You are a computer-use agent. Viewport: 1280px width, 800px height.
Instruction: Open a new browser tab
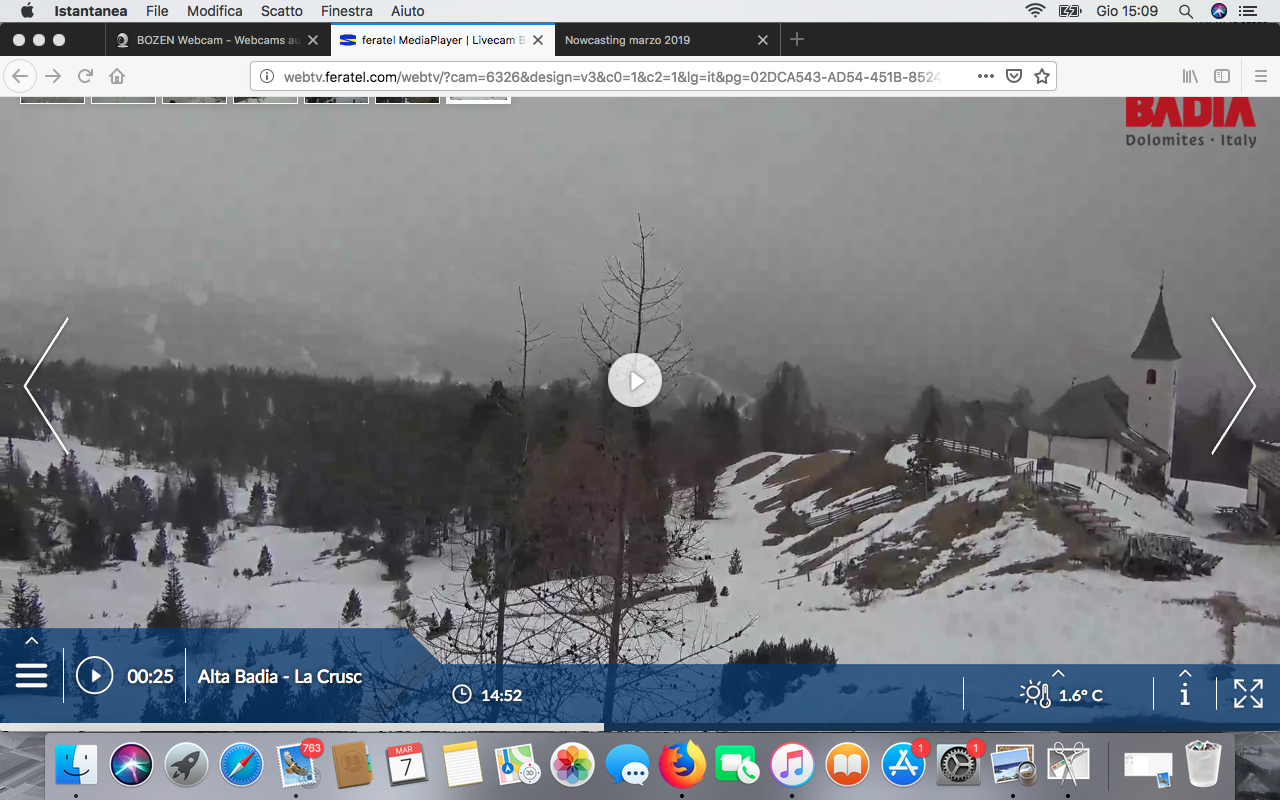tap(797, 40)
